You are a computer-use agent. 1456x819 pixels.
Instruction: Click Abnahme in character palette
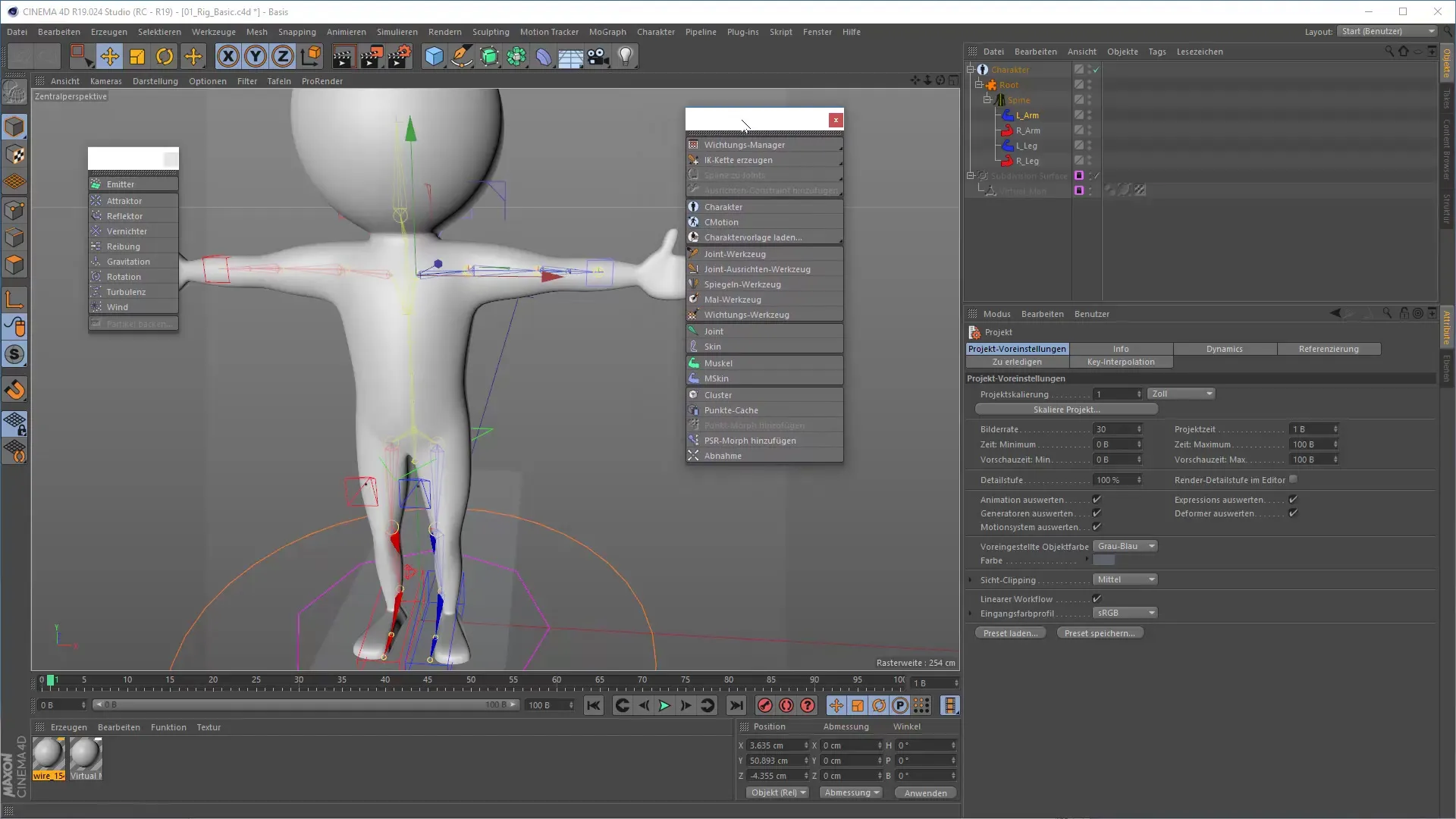click(764, 456)
